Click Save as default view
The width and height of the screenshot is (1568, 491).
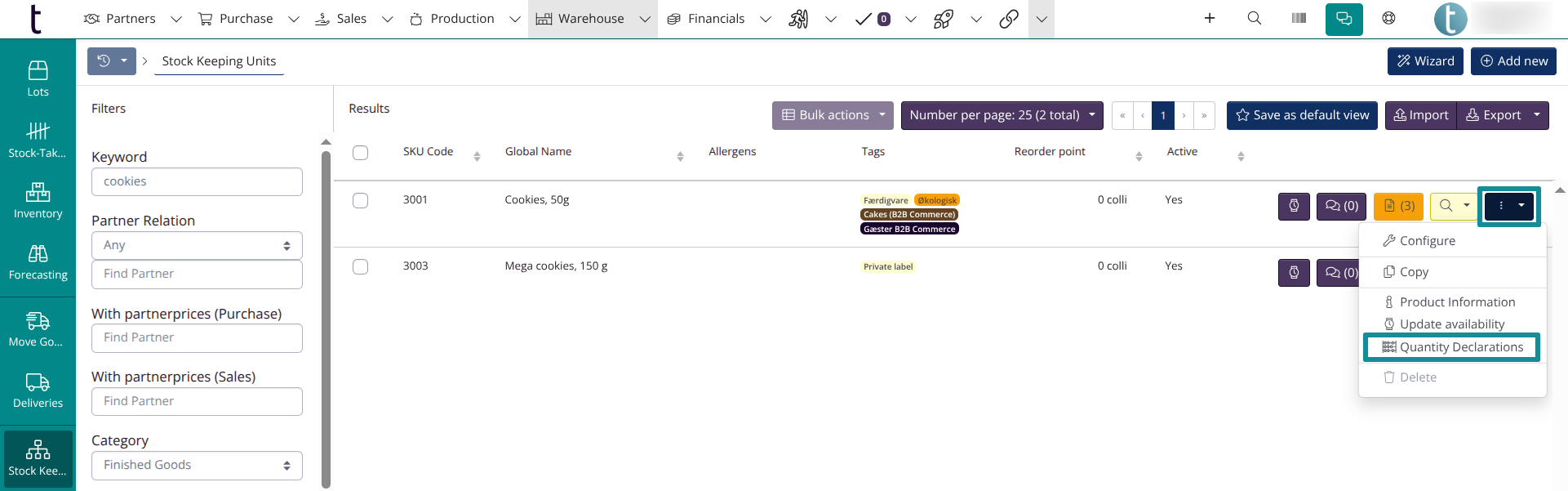coord(1302,115)
